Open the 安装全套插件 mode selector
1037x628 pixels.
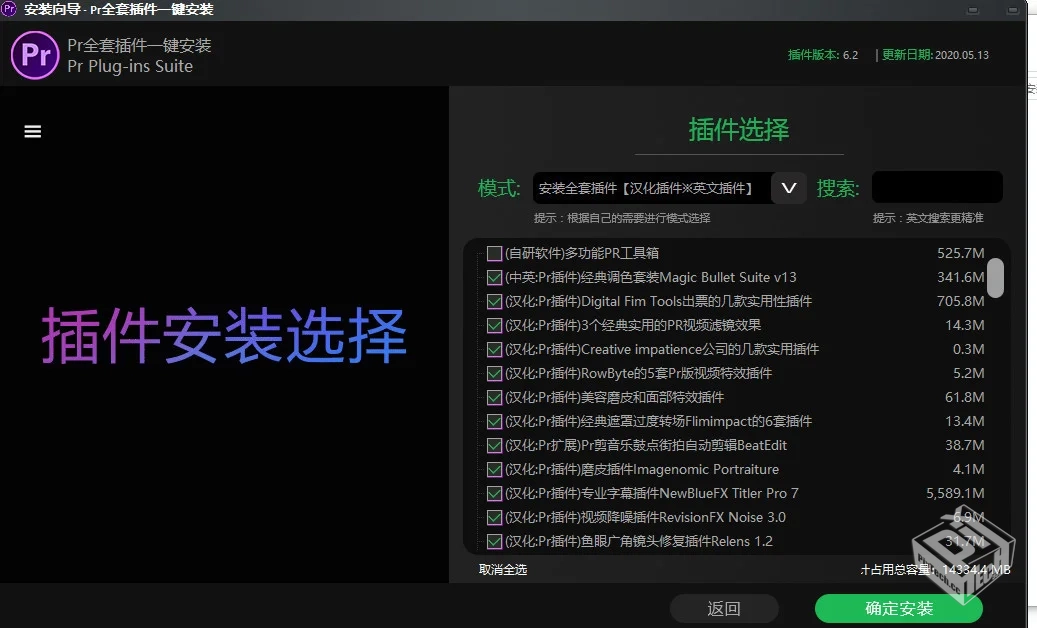(x=650, y=187)
